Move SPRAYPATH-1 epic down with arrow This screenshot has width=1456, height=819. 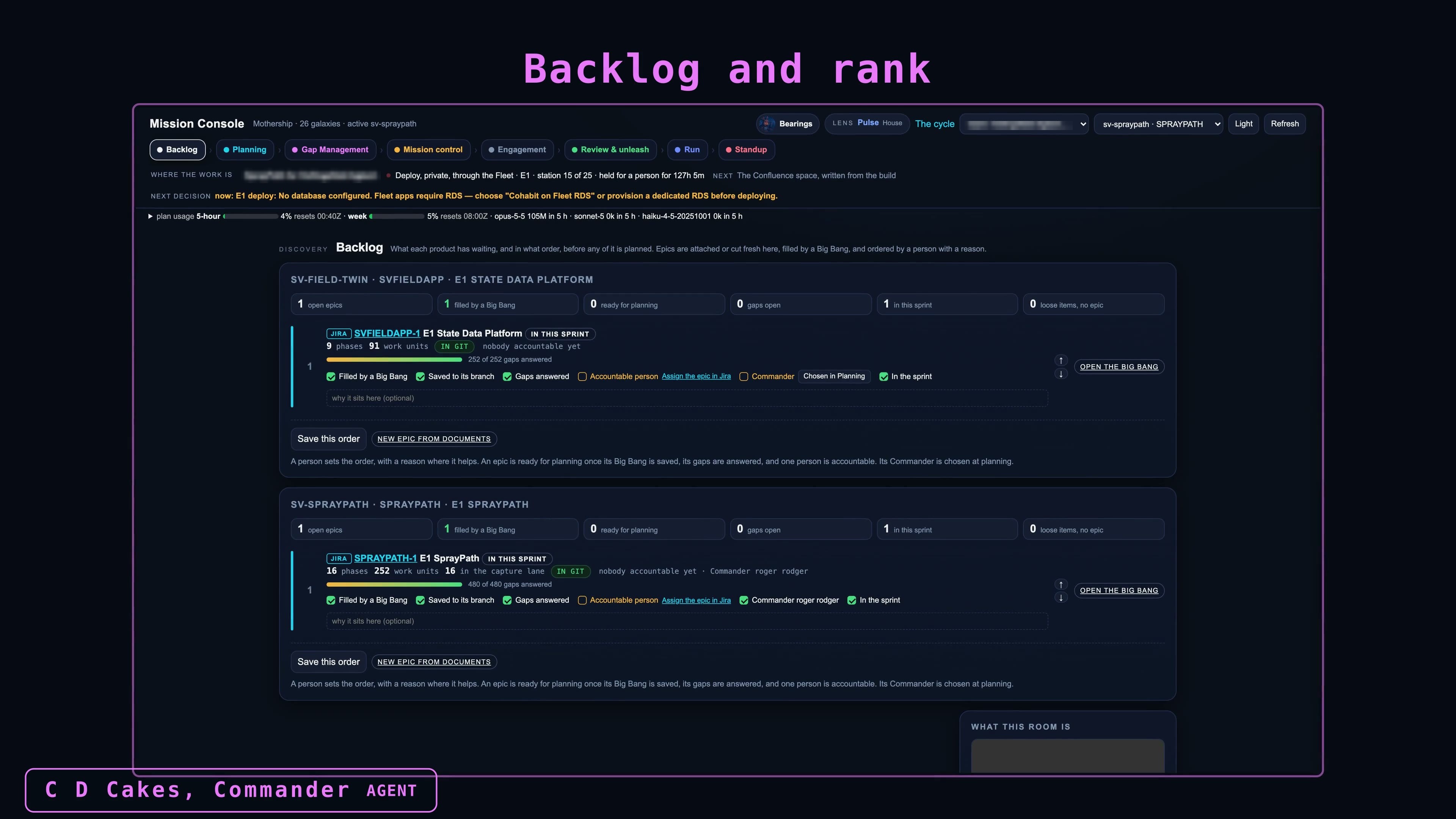[1061, 598]
